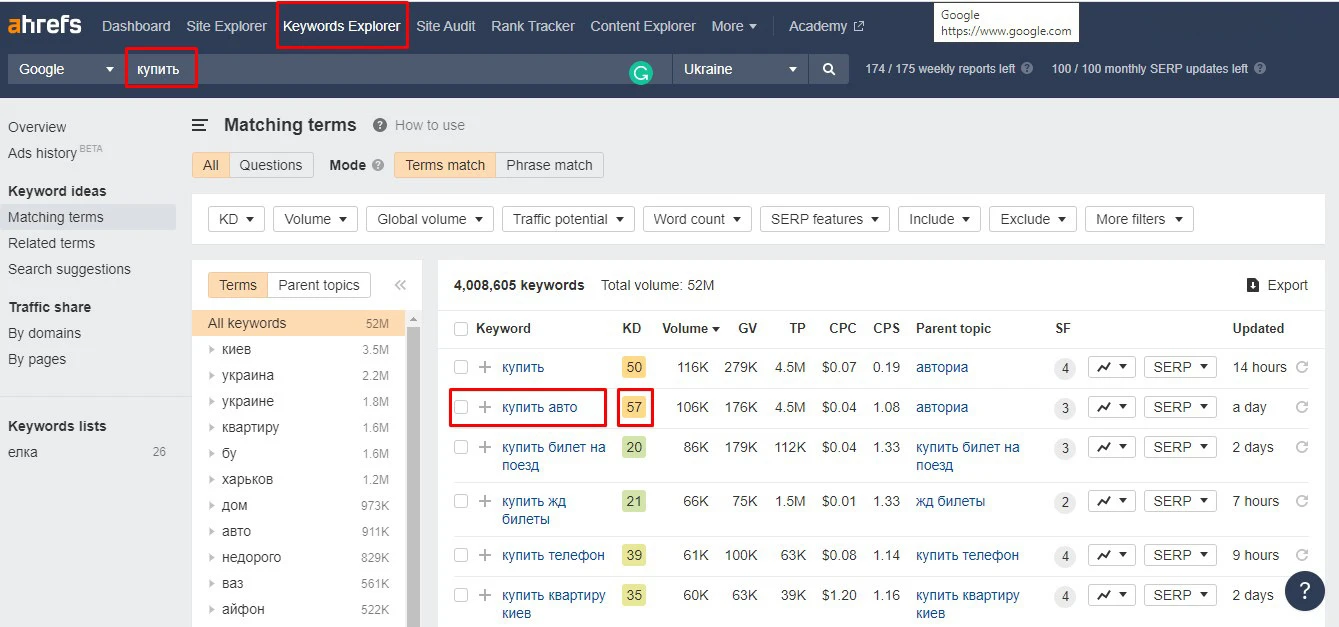Switch to the Parent topics tab
Image resolution: width=1339 pixels, height=627 pixels.
click(319, 285)
